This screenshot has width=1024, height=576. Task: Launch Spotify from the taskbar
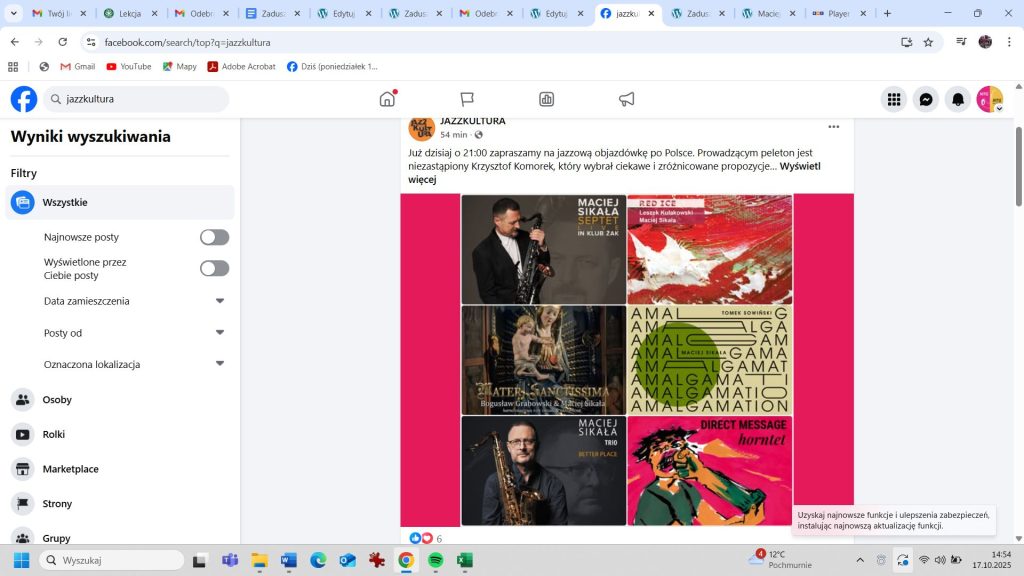point(435,560)
